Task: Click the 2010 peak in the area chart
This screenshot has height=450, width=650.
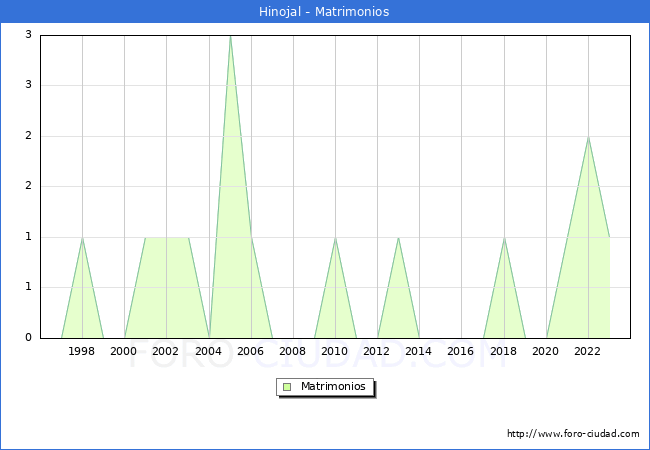Action: coord(335,239)
